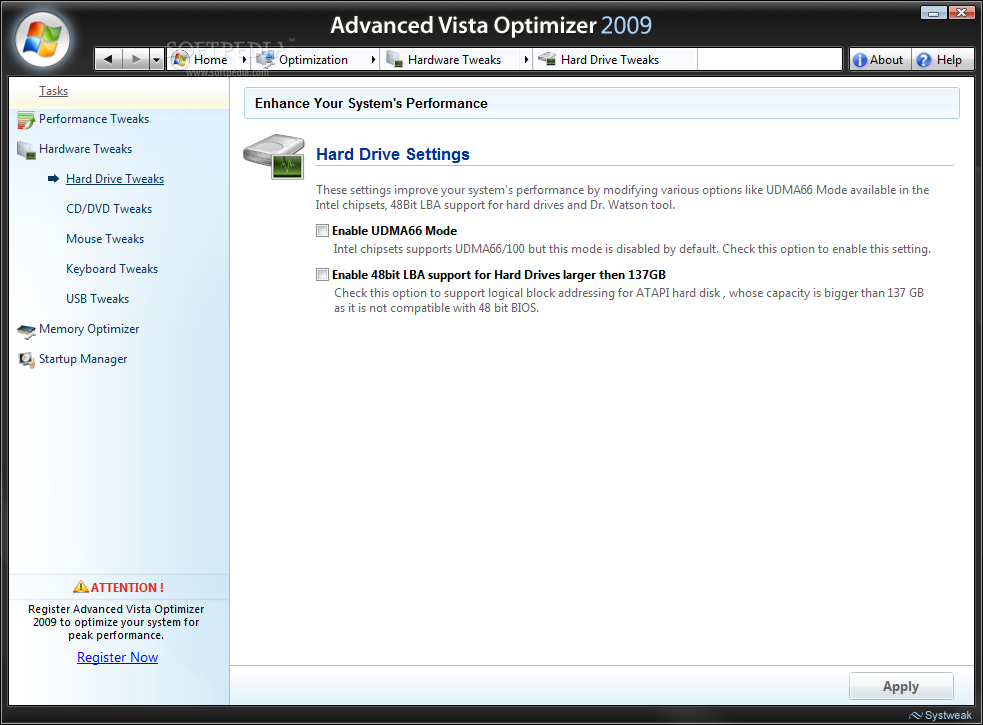Close the Advanced Vista Optimizer window
The image size is (983, 725).
961,12
